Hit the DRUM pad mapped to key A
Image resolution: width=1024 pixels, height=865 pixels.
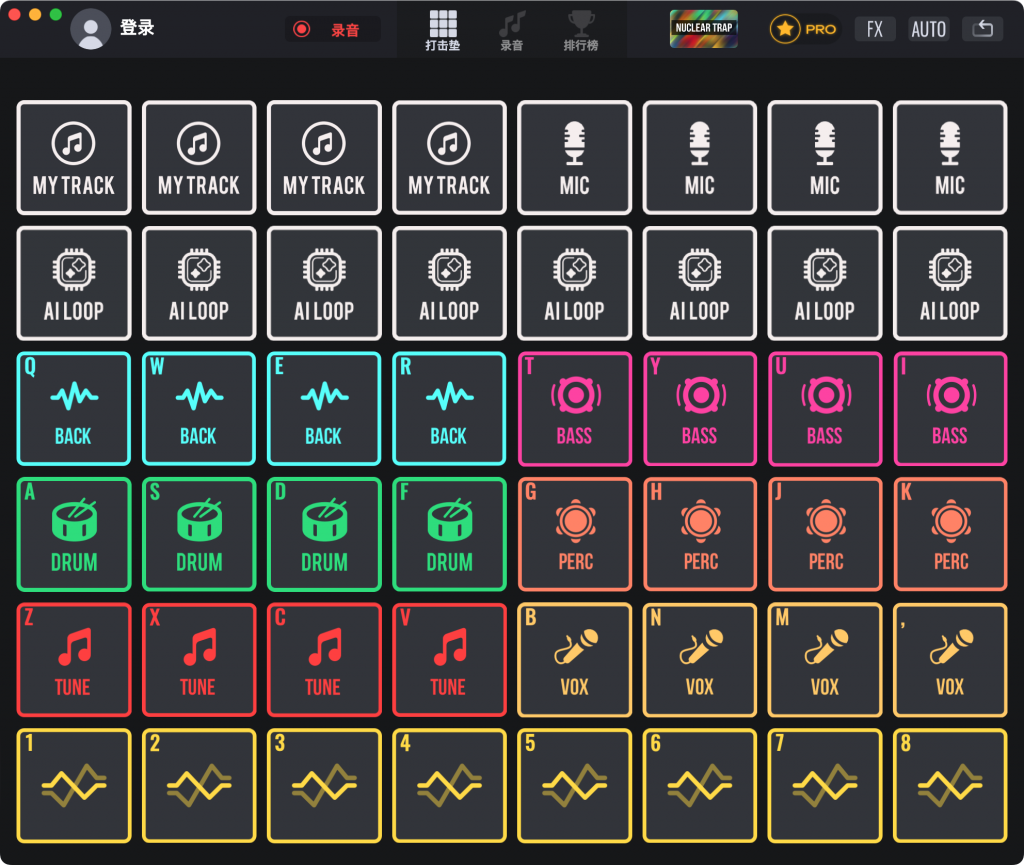74,534
